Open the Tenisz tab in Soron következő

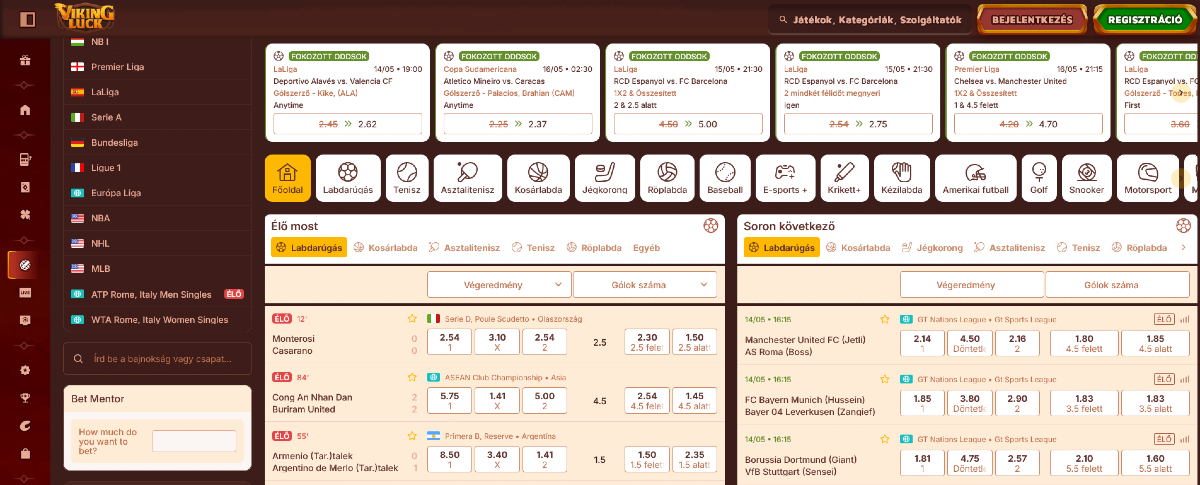click(x=1079, y=247)
